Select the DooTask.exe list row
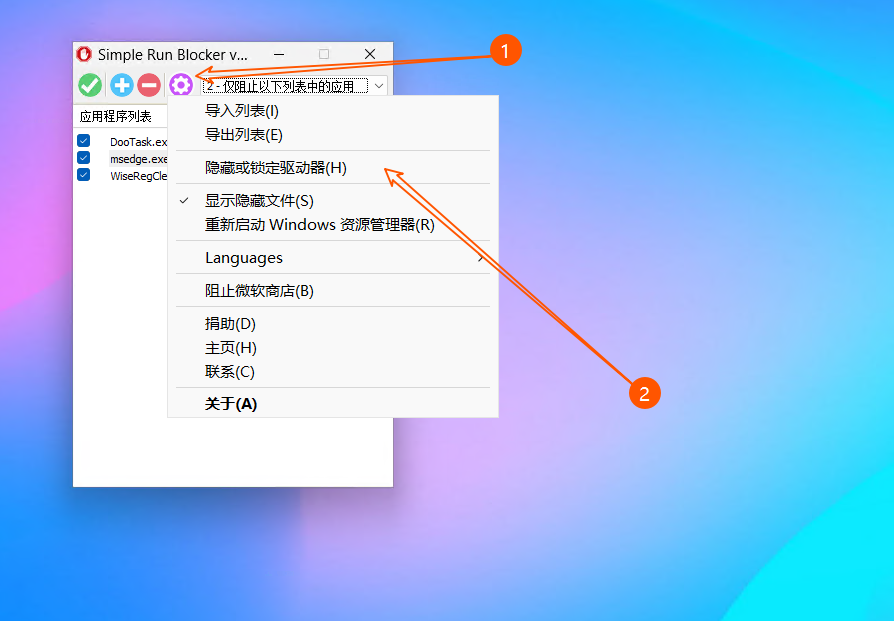894x621 pixels. click(x=139, y=141)
